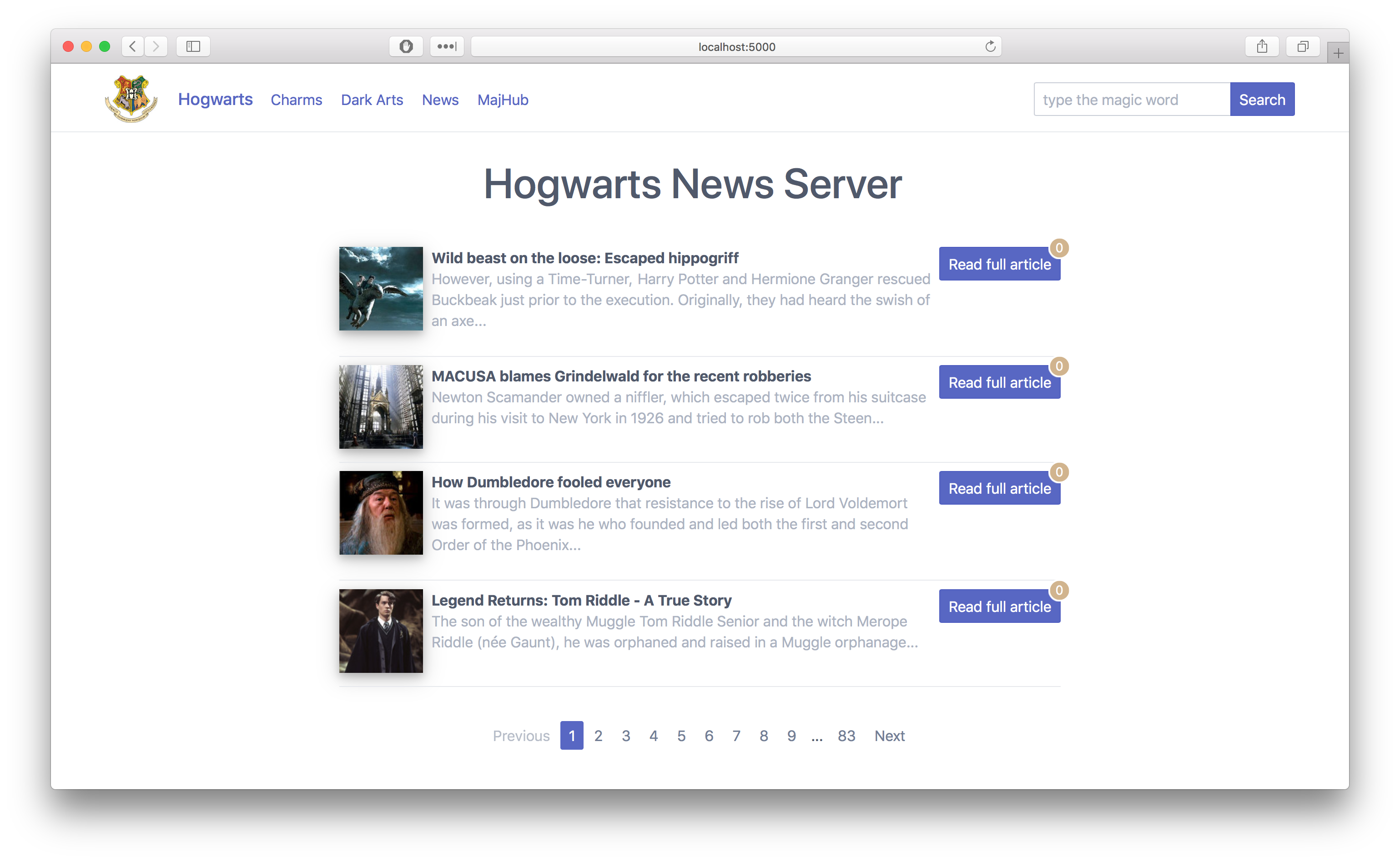1400x862 pixels.
Task: Open the hippogriff article thumbnail
Action: tap(381, 289)
